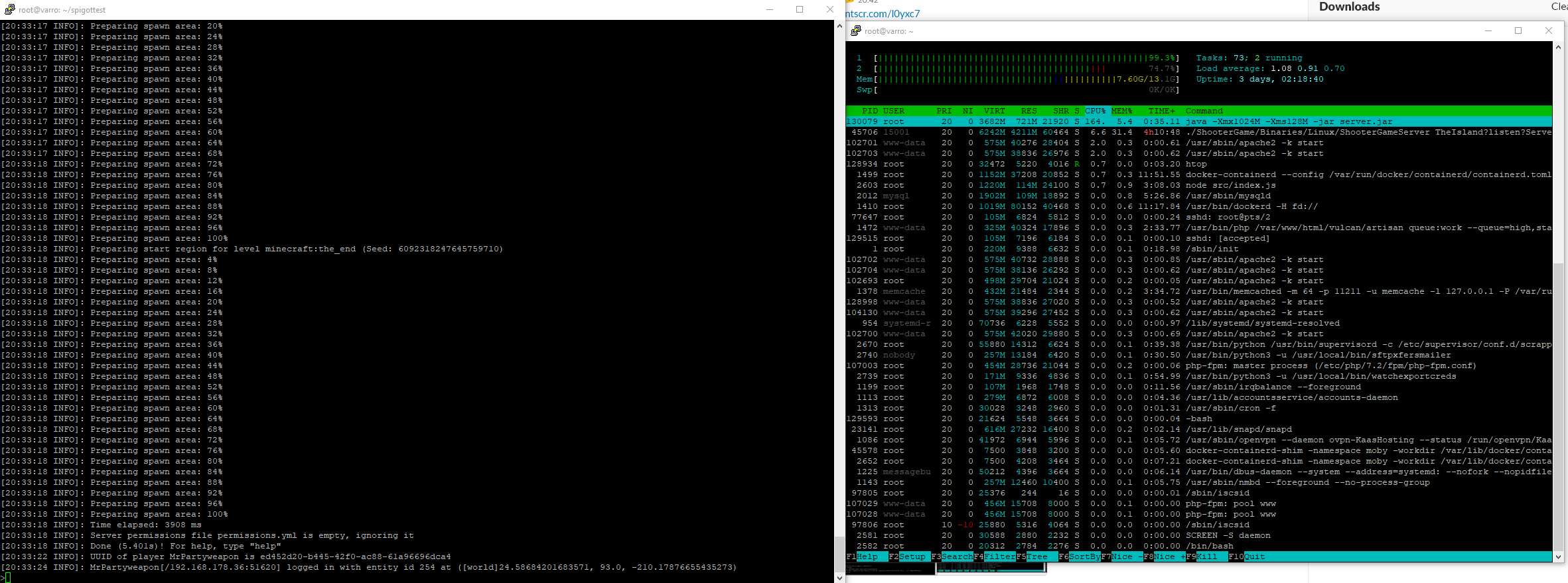Image resolution: width=1568 pixels, height=583 pixels.
Task: Click Filter in htop function bar
Action: click(x=999, y=556)
